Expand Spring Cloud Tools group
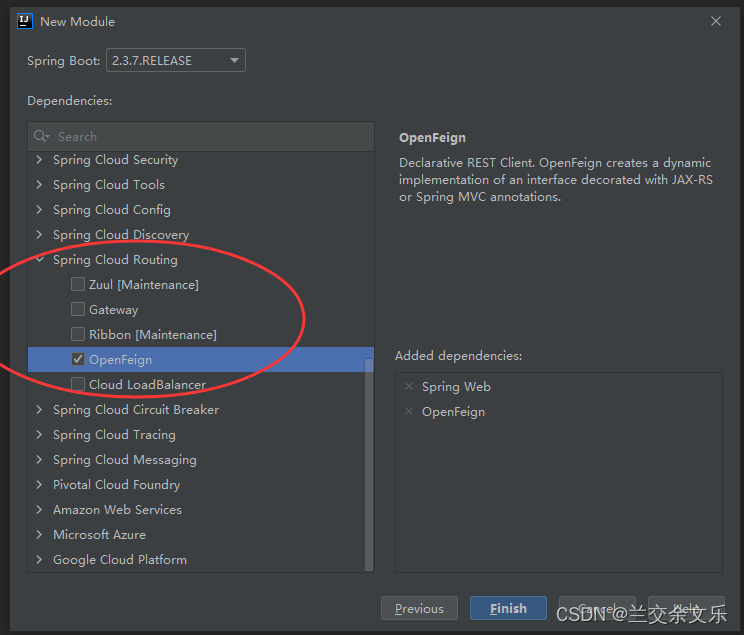This screenshot has height=635, width=744. 39,185
